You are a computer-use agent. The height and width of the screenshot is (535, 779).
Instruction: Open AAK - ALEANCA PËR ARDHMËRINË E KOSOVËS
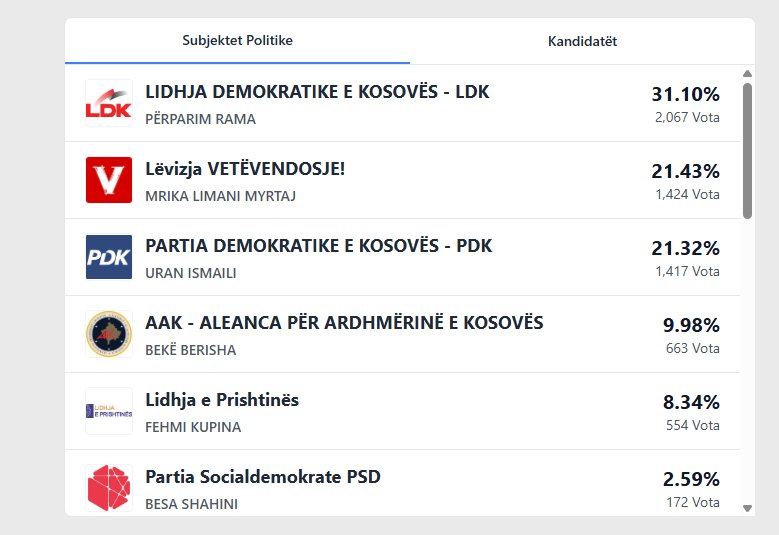(344, 323)
